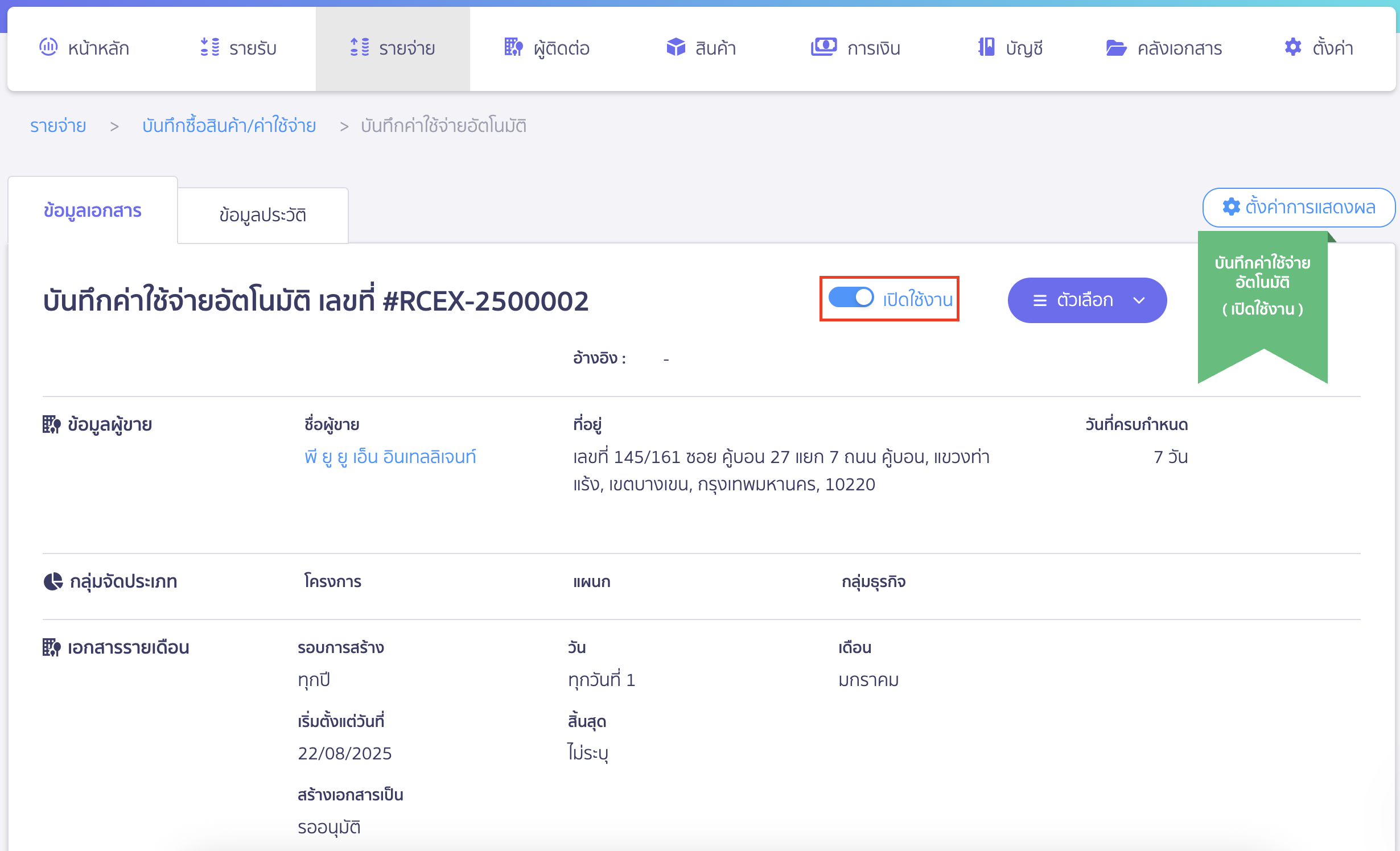Open the รายจ่าย expenses menu
This screenshot has width=1400, height=851.
coord(393,48)
